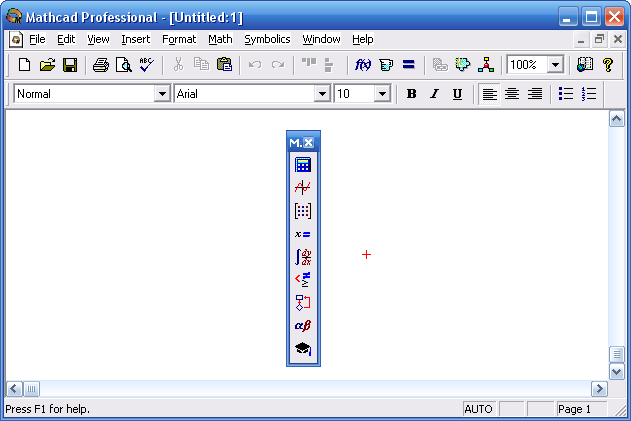Create a new worksheet with New icon
The width and height of the screenshot is (631, 421).
click(x=24, y=64)
